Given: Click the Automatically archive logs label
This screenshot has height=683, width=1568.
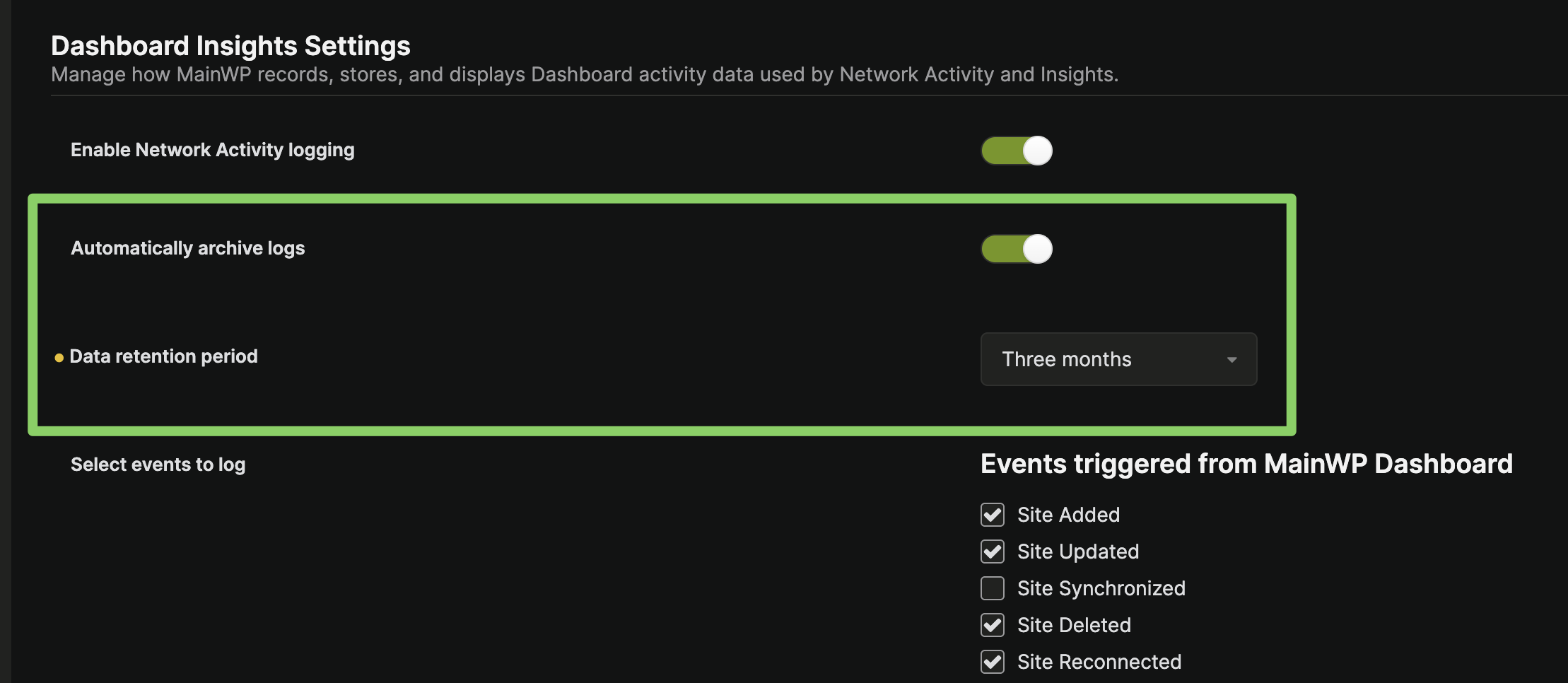Looking at the screenshot, I should click(x=187, y=248).
